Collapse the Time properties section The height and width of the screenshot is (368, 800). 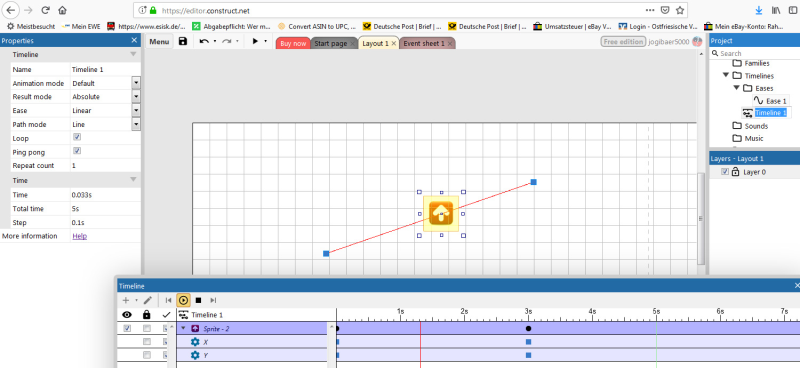(133, 180)
